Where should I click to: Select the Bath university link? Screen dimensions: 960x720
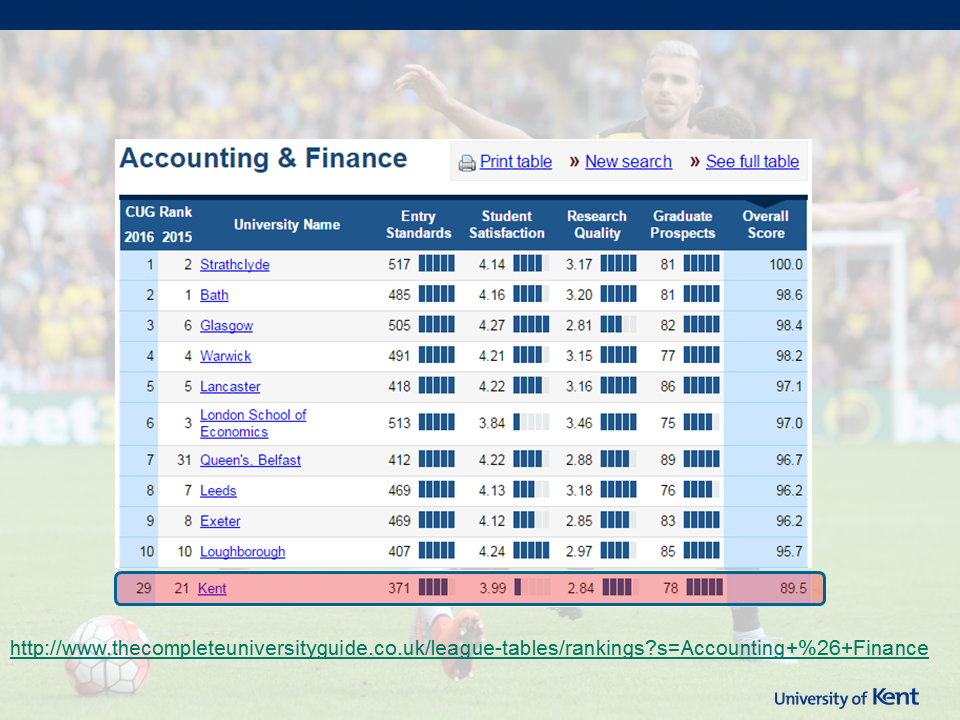[214, 295]
